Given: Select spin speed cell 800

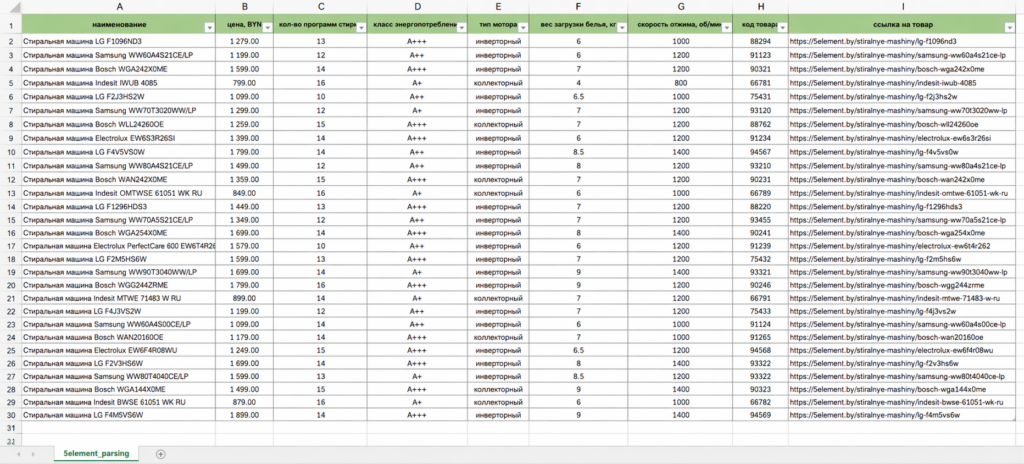Looking at the screenshot, I should [x=680, y=83].
